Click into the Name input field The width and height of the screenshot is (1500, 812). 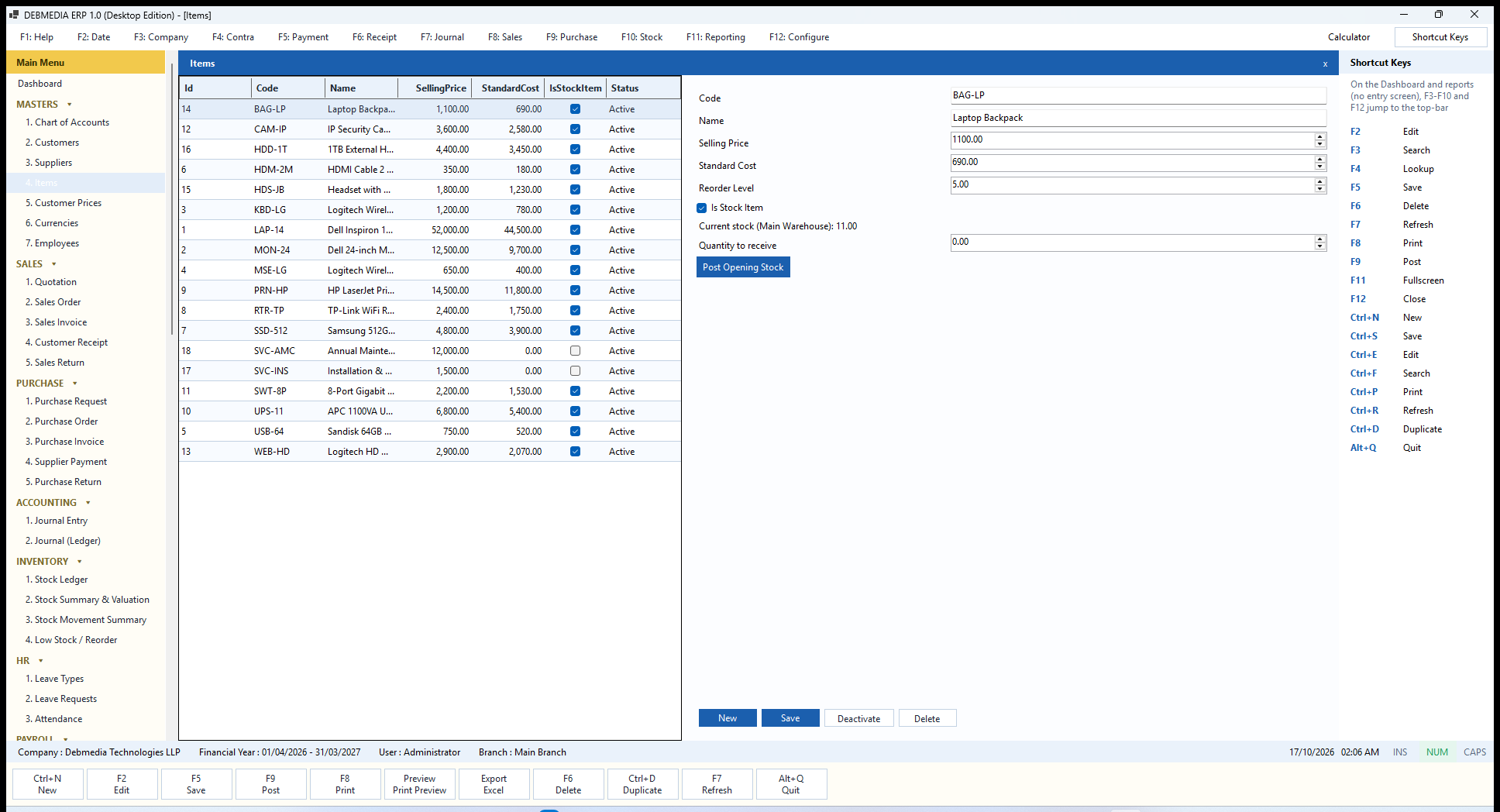pyautogui.click(x=1138, y=118)
